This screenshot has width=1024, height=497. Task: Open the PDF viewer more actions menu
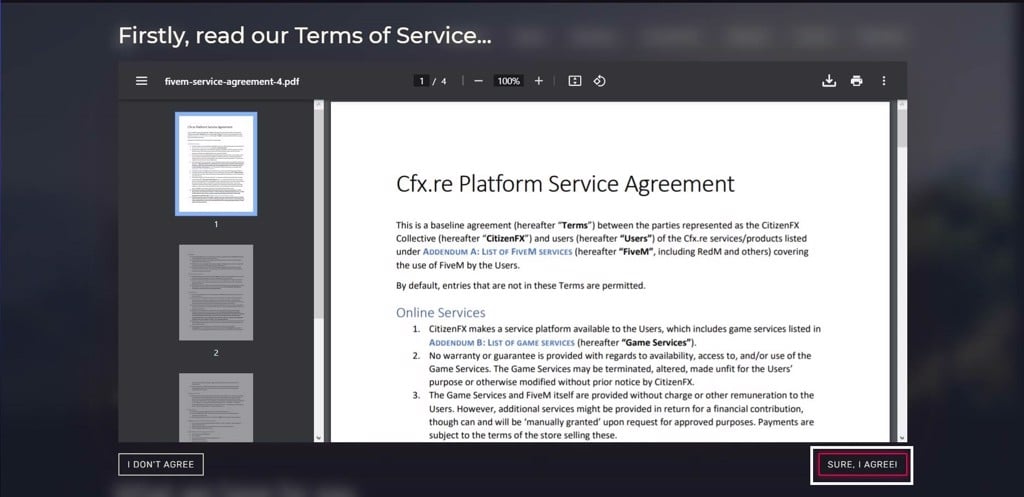[884, 81]
